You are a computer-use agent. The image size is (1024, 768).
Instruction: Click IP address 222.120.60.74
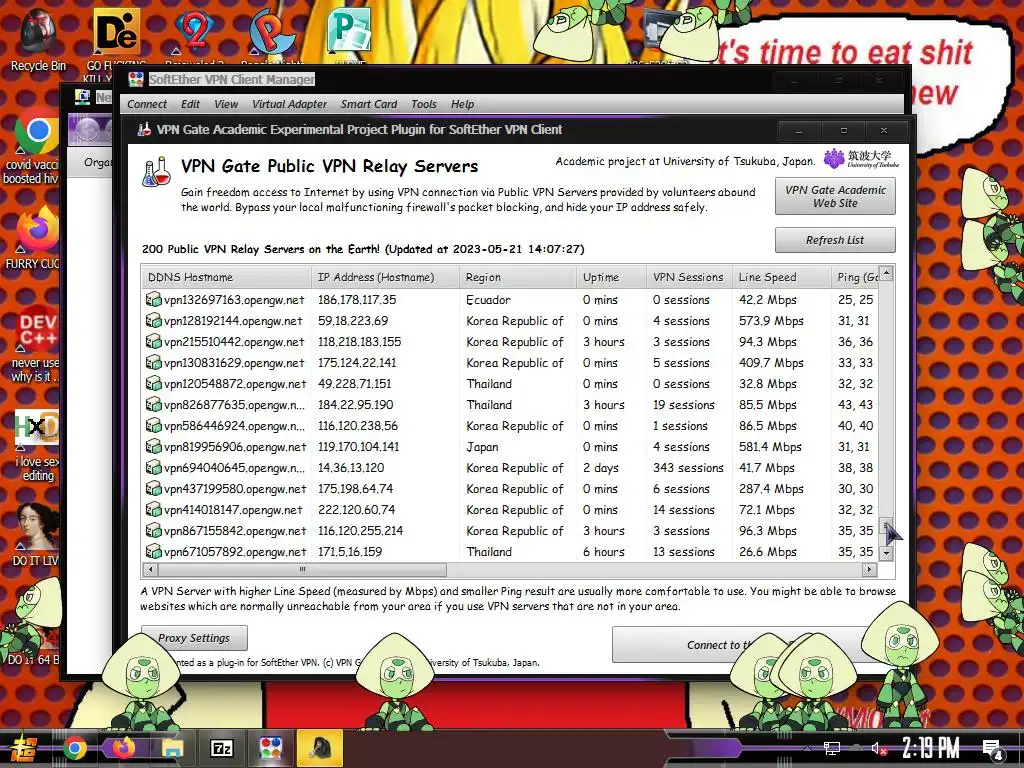(x=356, y=509)
